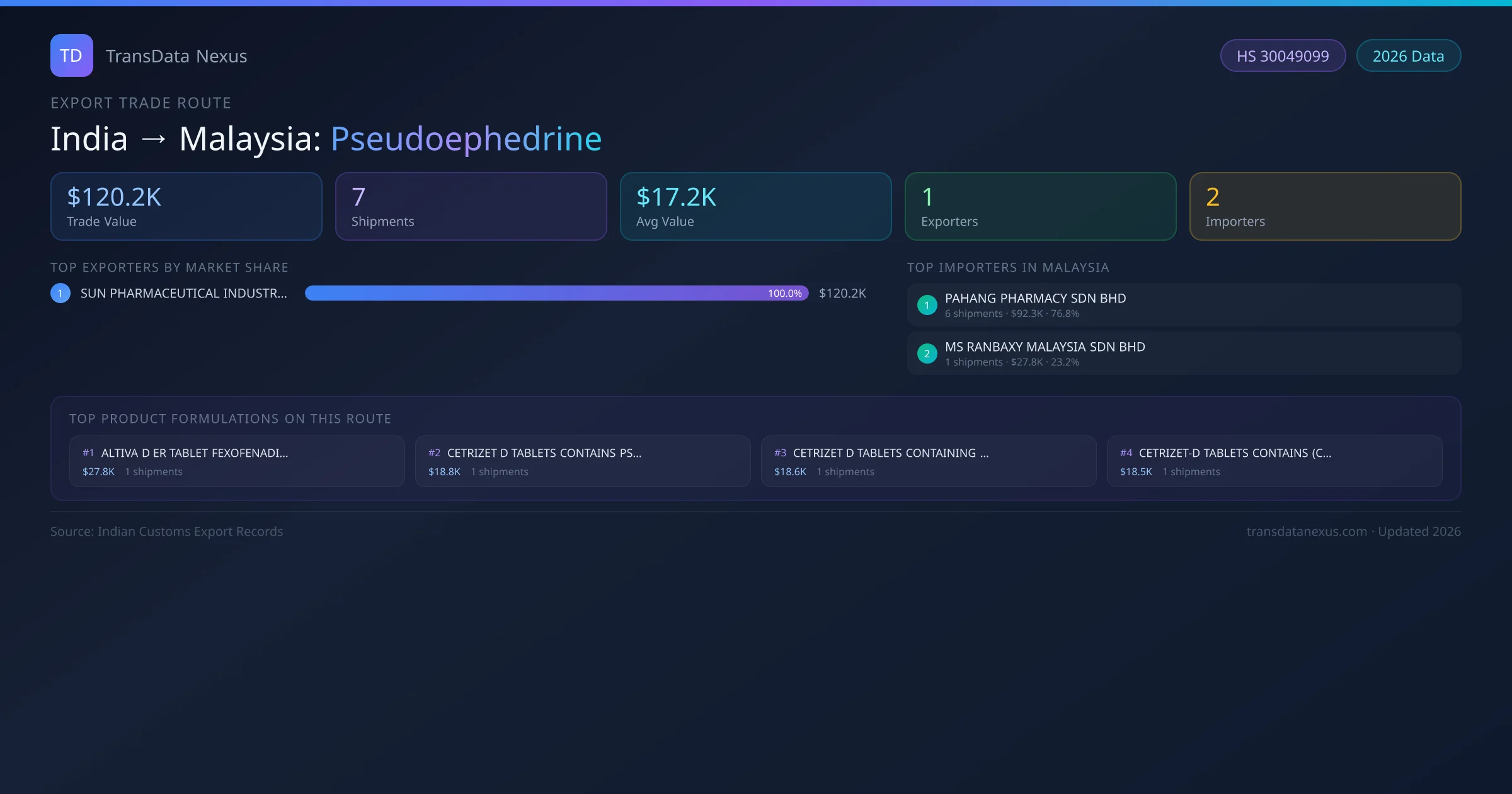Select the 7 Shipments stat card
This screenshot has height=794, width=1512.
coord(471,206)
